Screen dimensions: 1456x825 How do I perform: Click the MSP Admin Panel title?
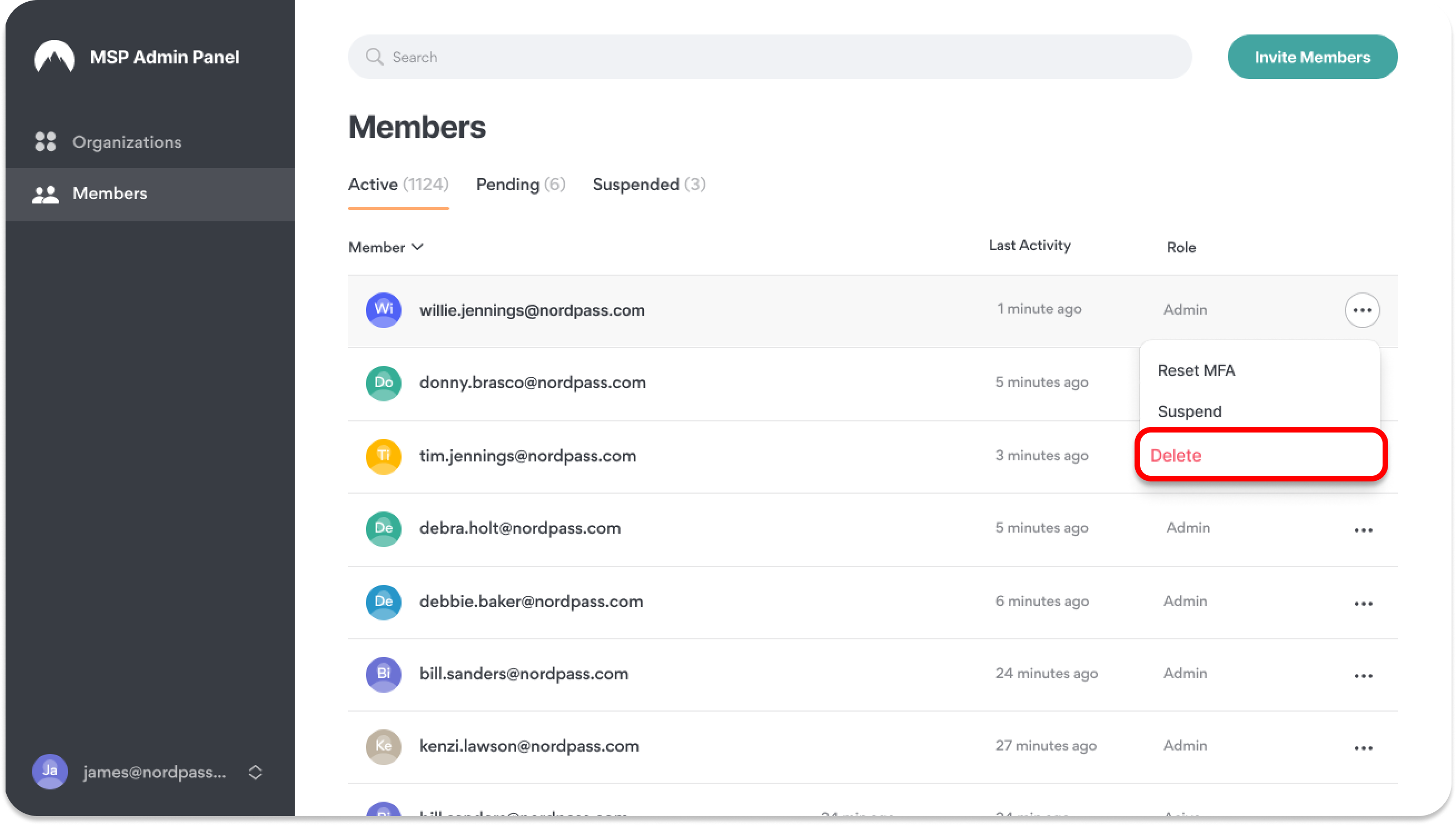[x=165, y=57]
